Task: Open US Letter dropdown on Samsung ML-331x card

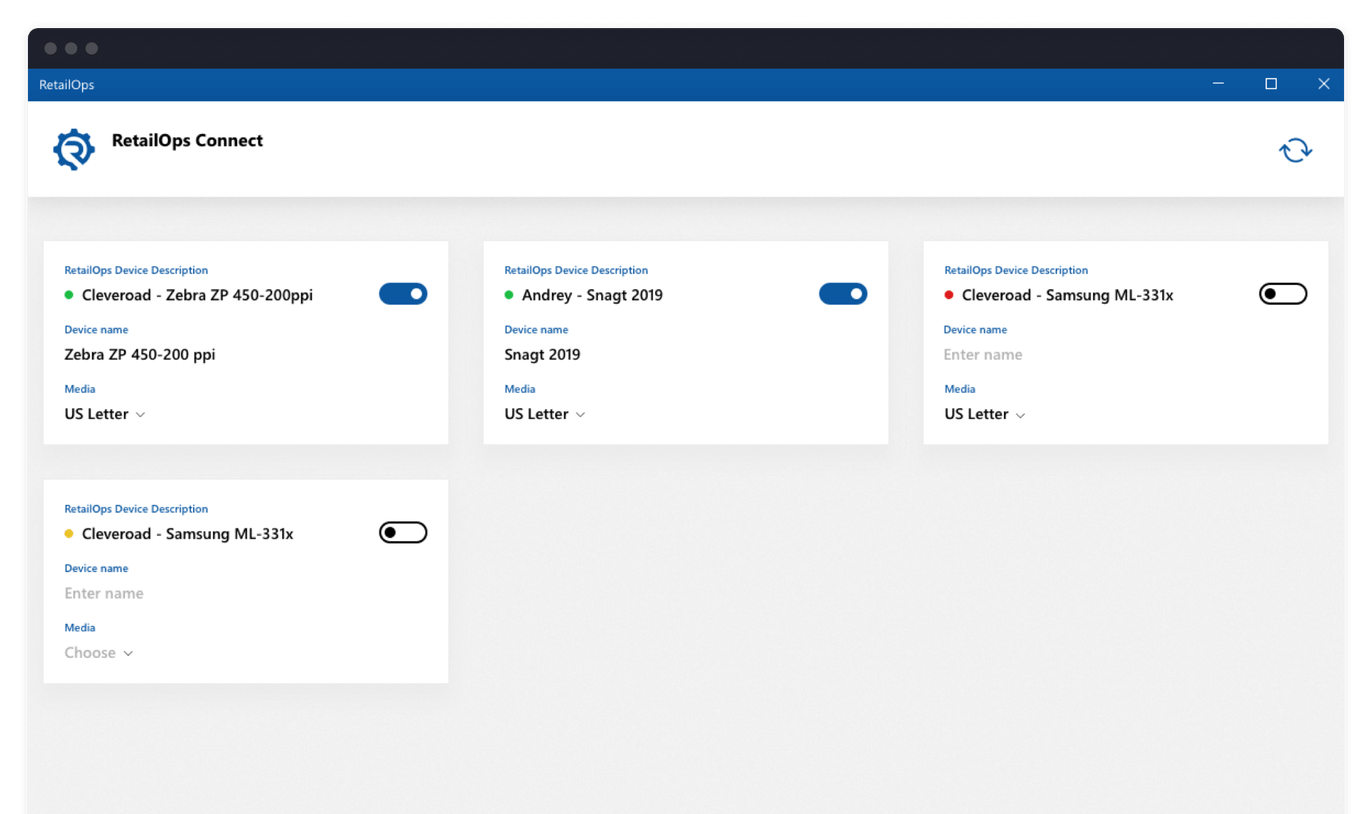Action: click(984, 413)
